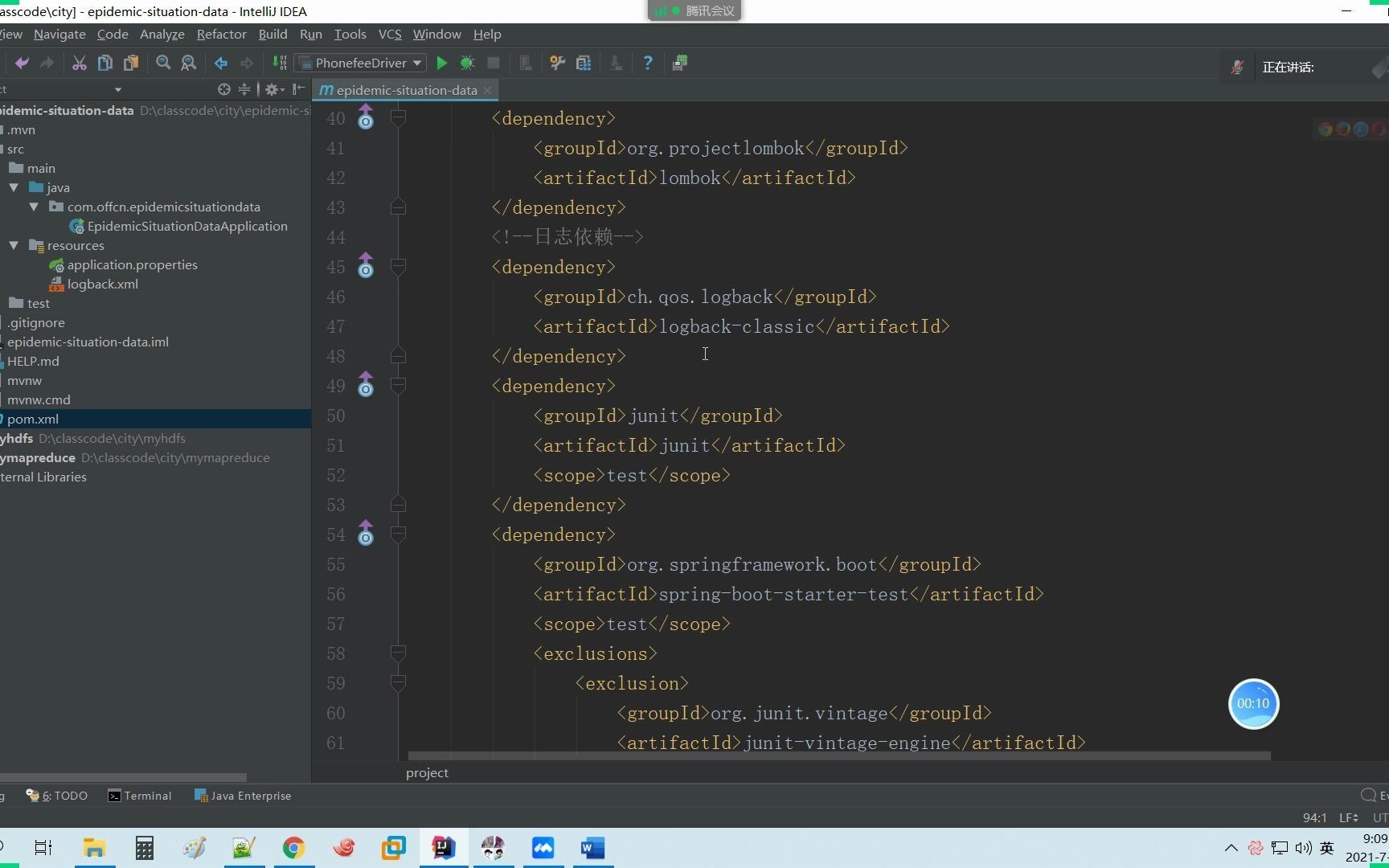Image resolution: width=1389 pixels, height=868 pixels.
Task: Collapse the com.offcn.epidemicsituationdata package
Action: pos(34,207)
